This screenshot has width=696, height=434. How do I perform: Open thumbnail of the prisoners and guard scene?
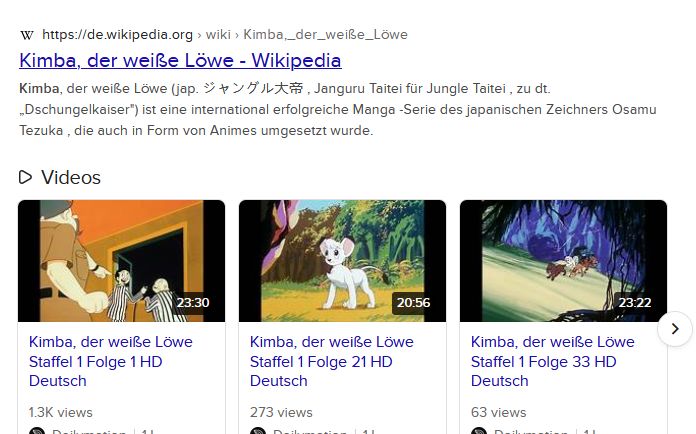click(x=121, y=261)
